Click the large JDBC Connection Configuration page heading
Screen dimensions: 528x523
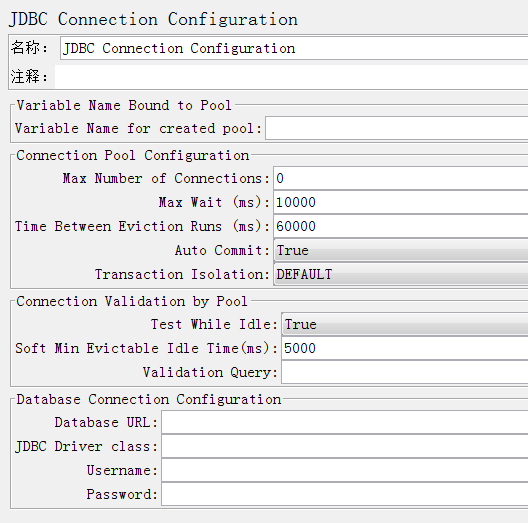[153, 19]
